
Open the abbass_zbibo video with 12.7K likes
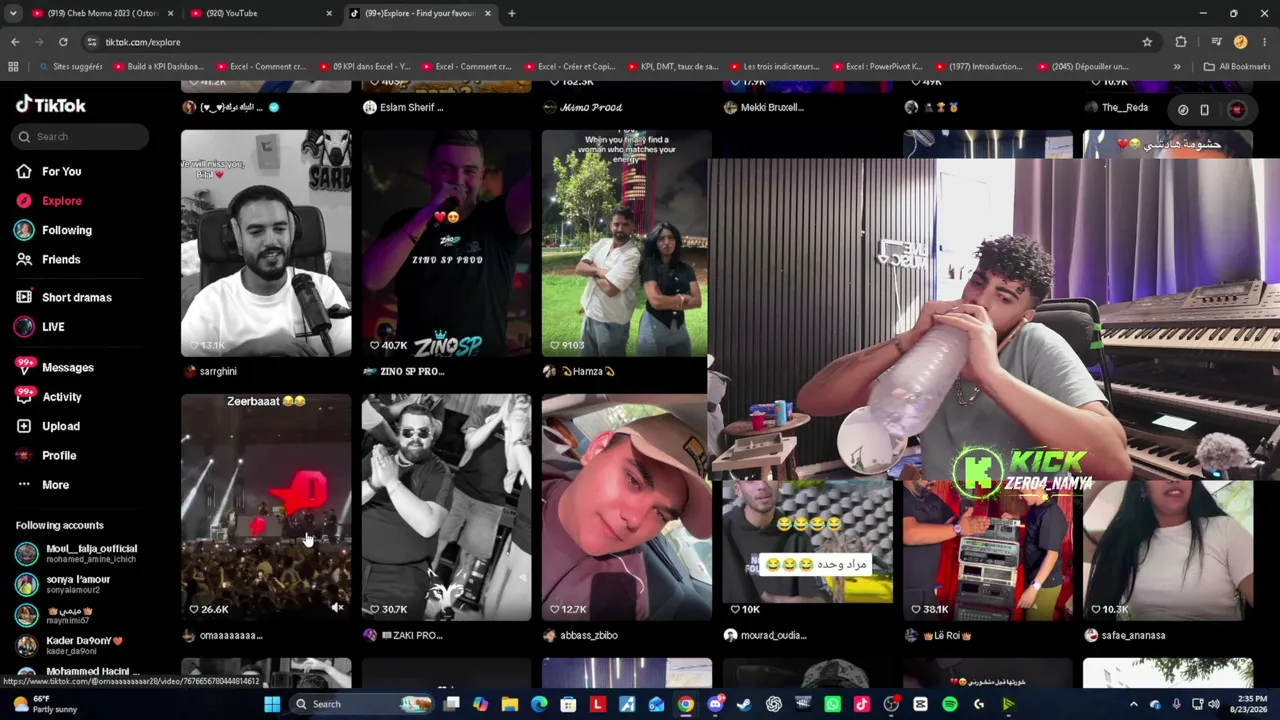tap(626, 507)
